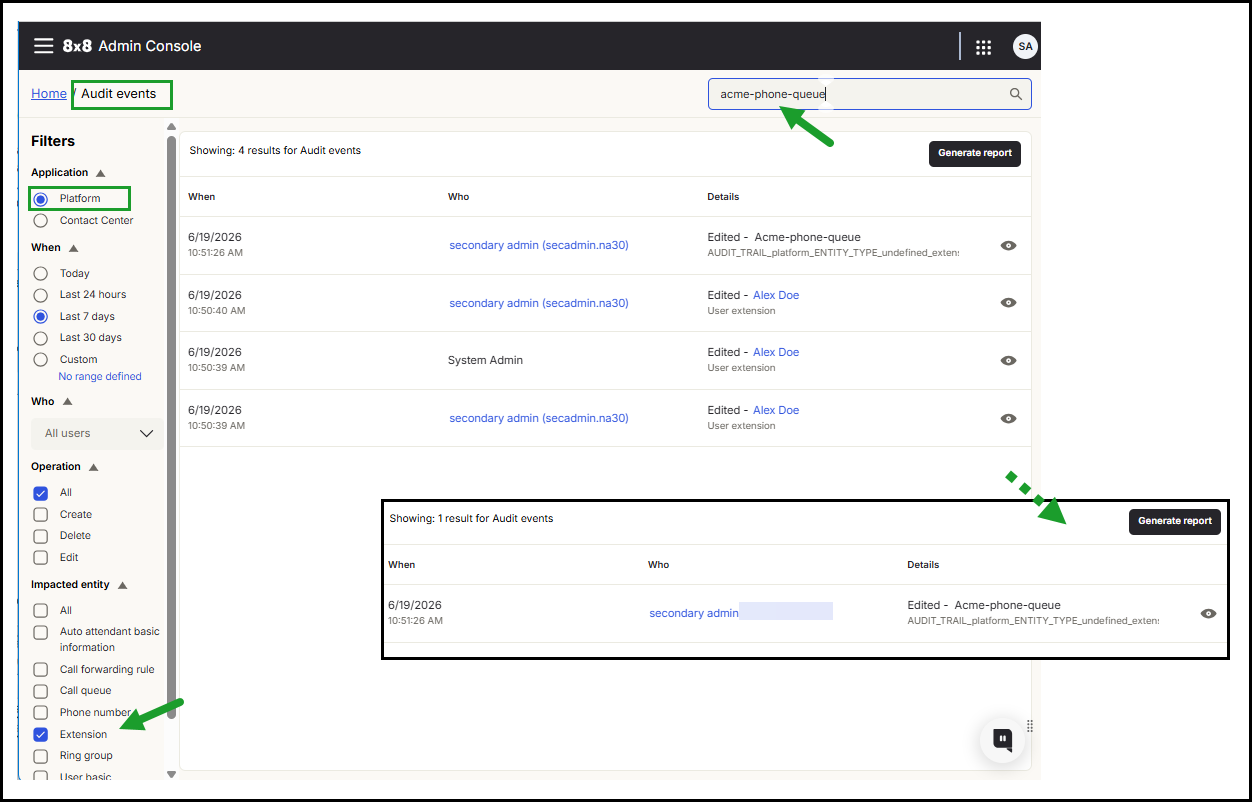This screenshot has height=802, width=1252.
Task: Select the Custom time range radio
Action: pos(41,359)
